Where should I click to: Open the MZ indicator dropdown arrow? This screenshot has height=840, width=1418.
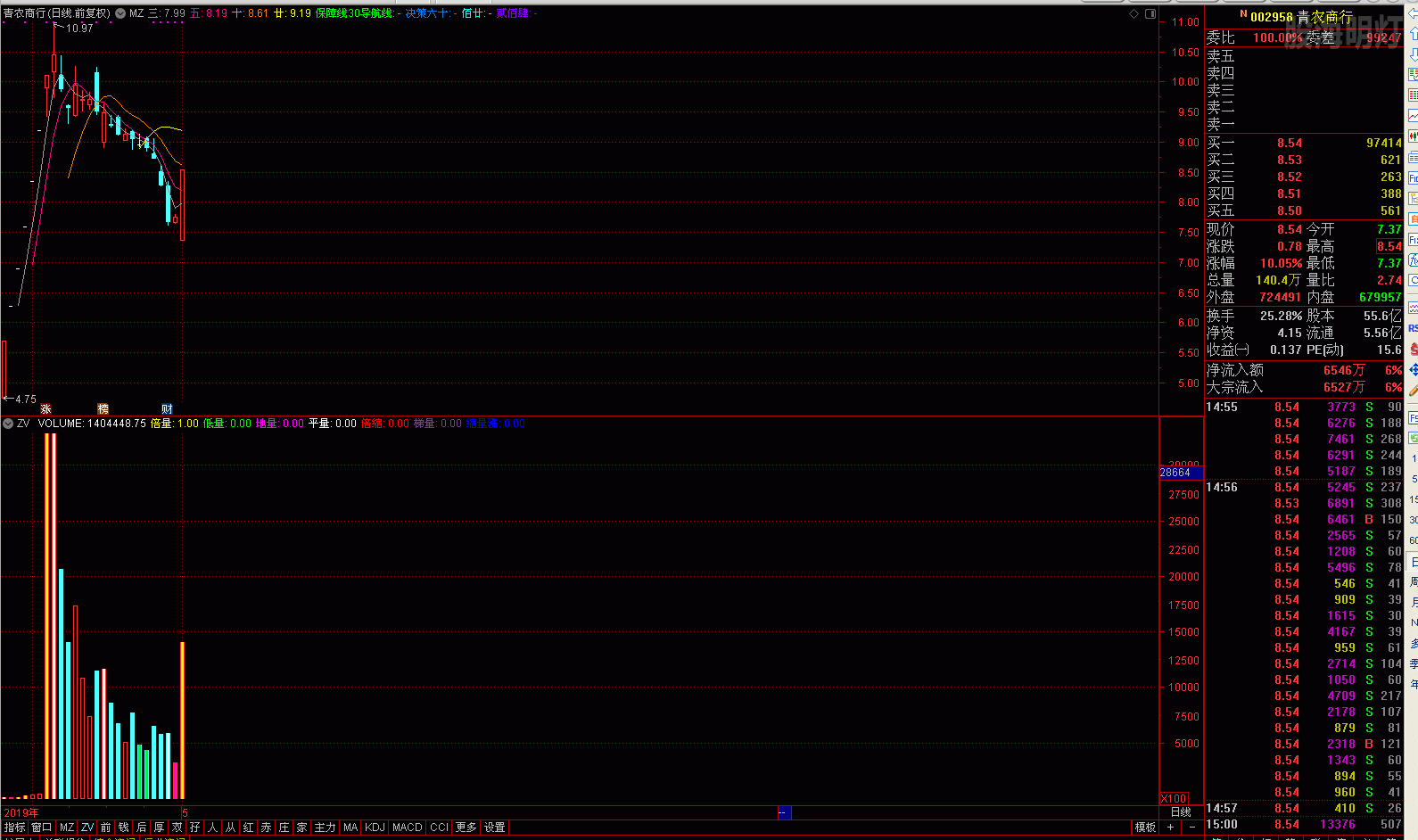[120, 13]
